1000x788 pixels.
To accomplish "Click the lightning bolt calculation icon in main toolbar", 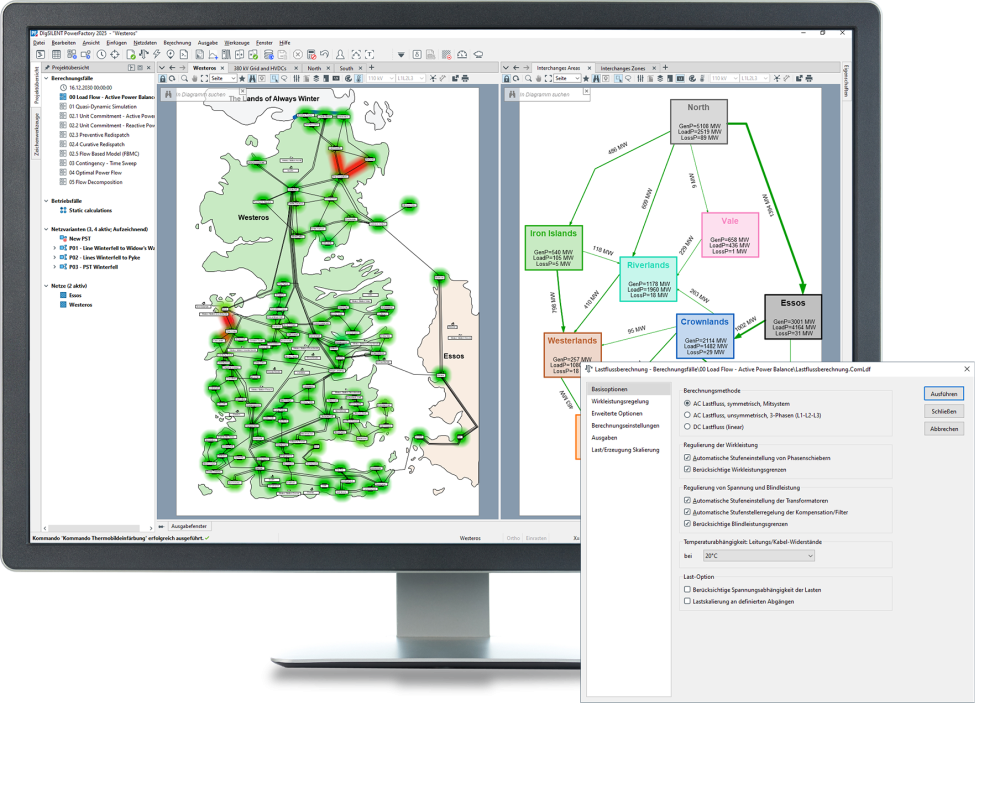I will (x=157, y=54).
